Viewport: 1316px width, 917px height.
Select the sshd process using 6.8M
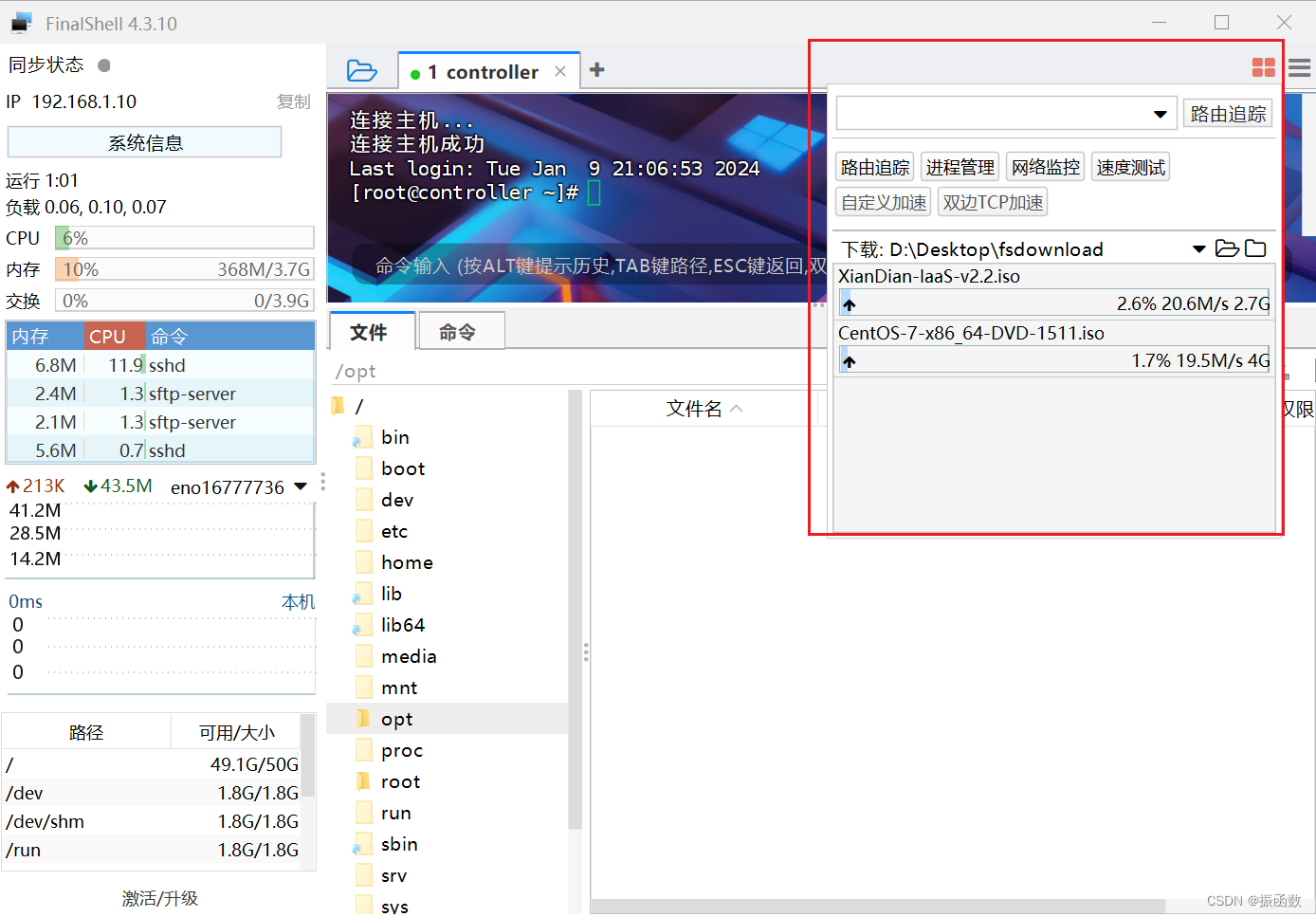[x=160, y=365]
